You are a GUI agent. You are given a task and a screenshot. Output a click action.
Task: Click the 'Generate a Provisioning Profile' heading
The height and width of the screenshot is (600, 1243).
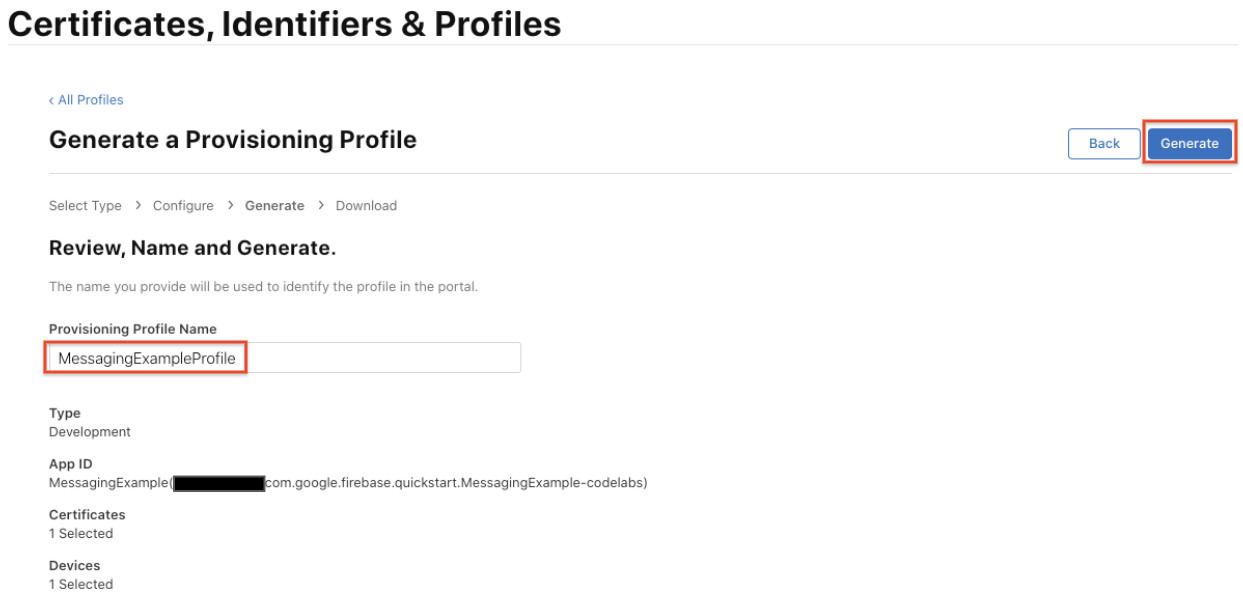pos(232,140)
